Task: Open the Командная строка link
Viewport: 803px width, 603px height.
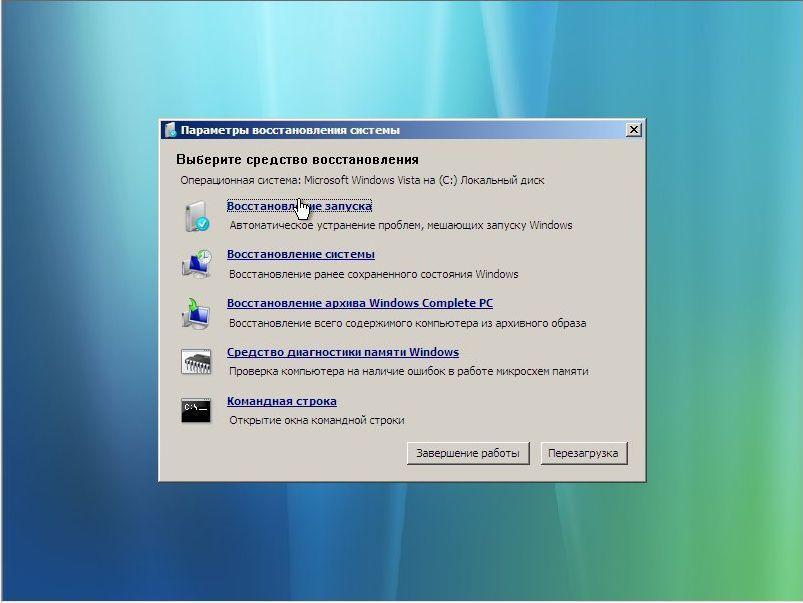Action: click(282, 401)
